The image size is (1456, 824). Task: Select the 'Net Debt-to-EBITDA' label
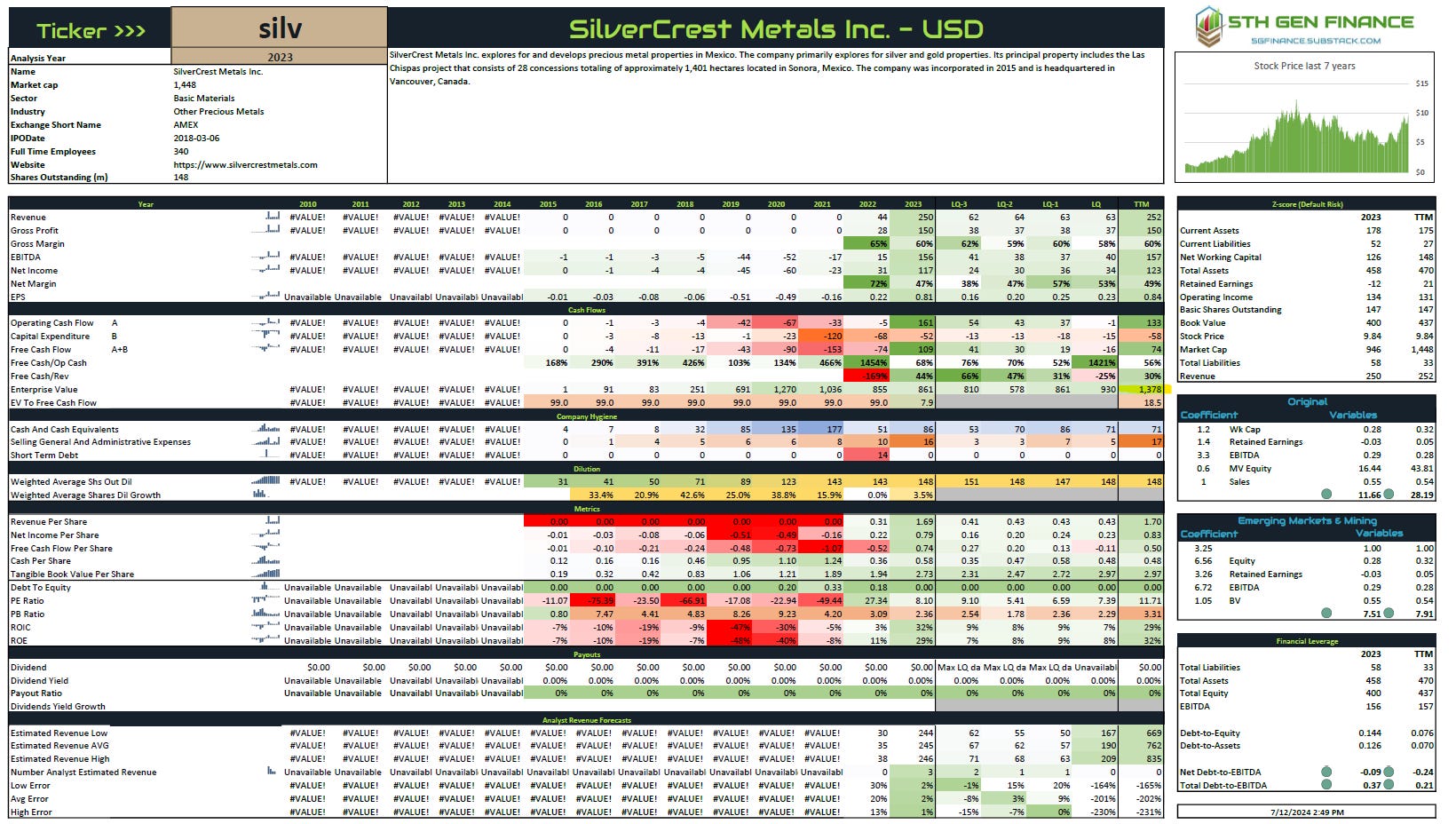(x=1220, y=772)
